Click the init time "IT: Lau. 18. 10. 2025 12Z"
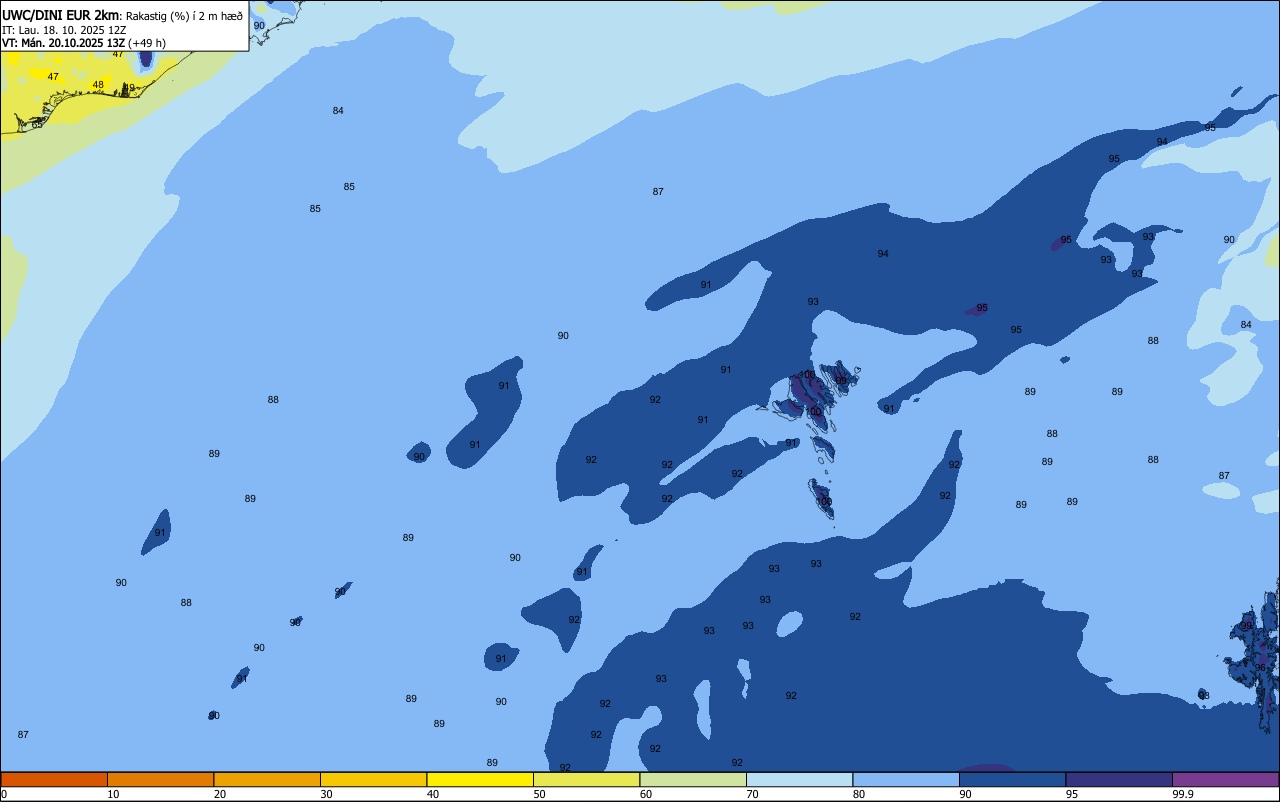The height and width of the screenshot is (802, 1280). click(64, 30)
